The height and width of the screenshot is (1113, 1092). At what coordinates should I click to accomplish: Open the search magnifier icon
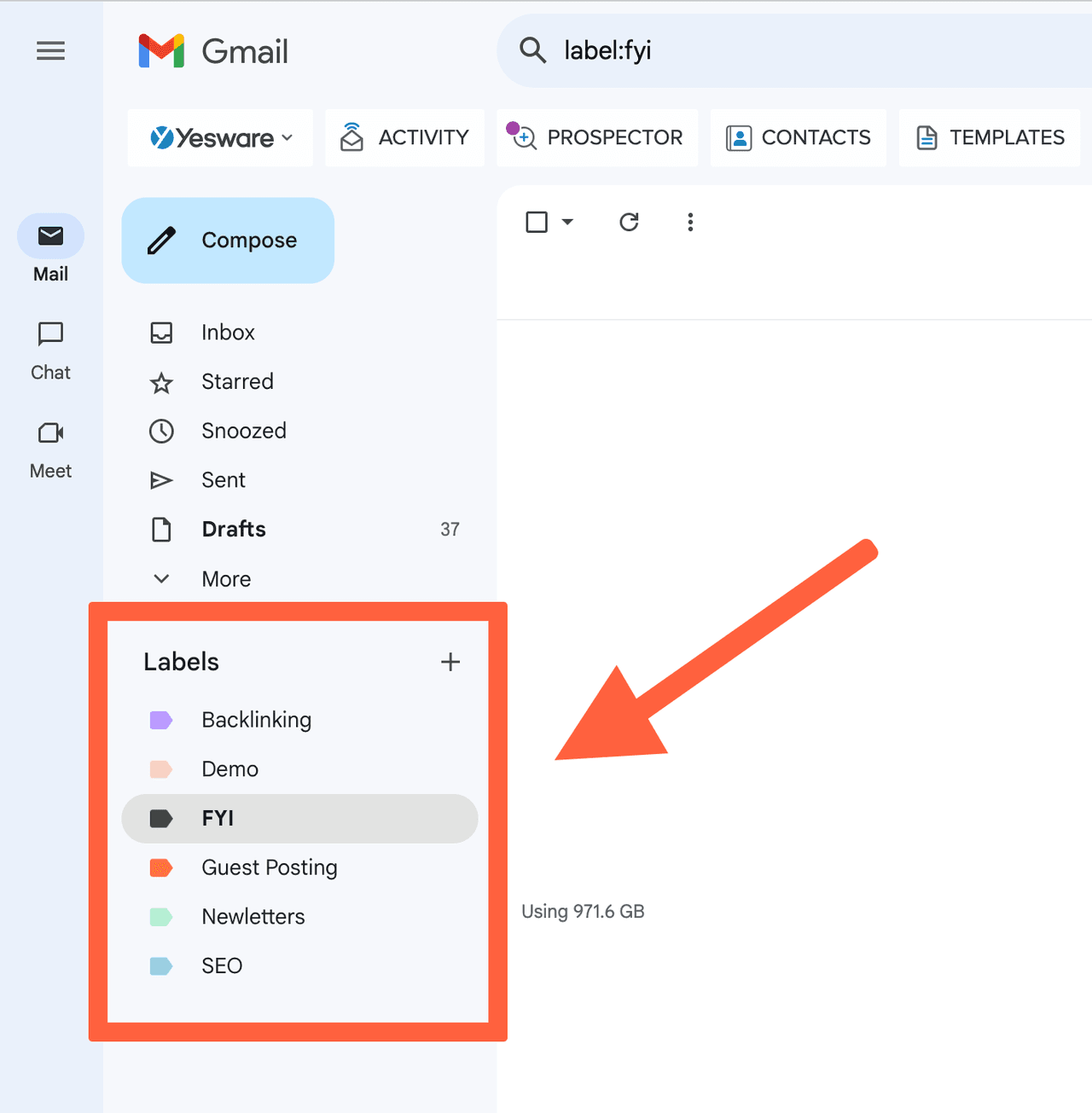tap(532, 50)
